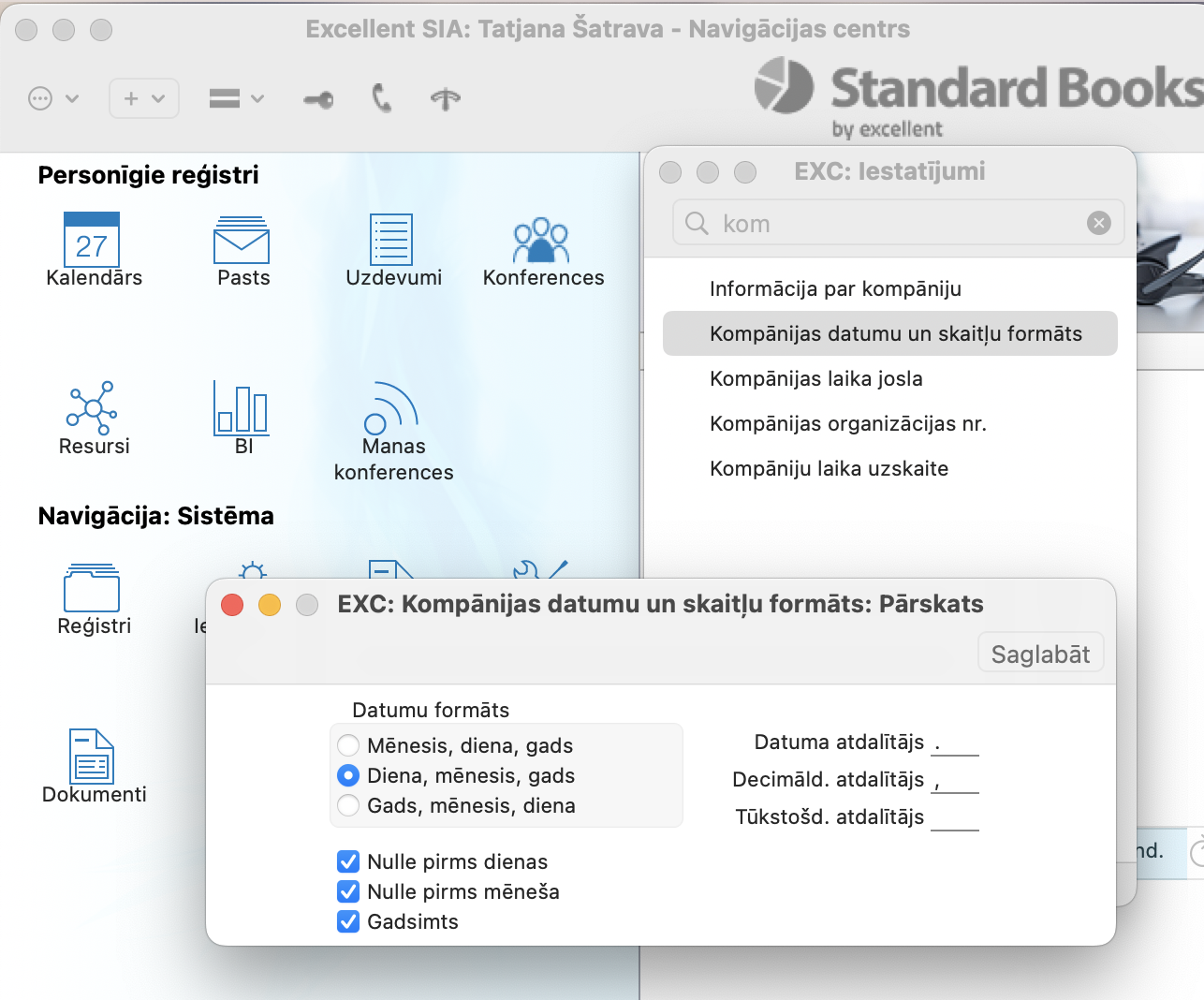Open Manas konferences icon

pos(391,409)
